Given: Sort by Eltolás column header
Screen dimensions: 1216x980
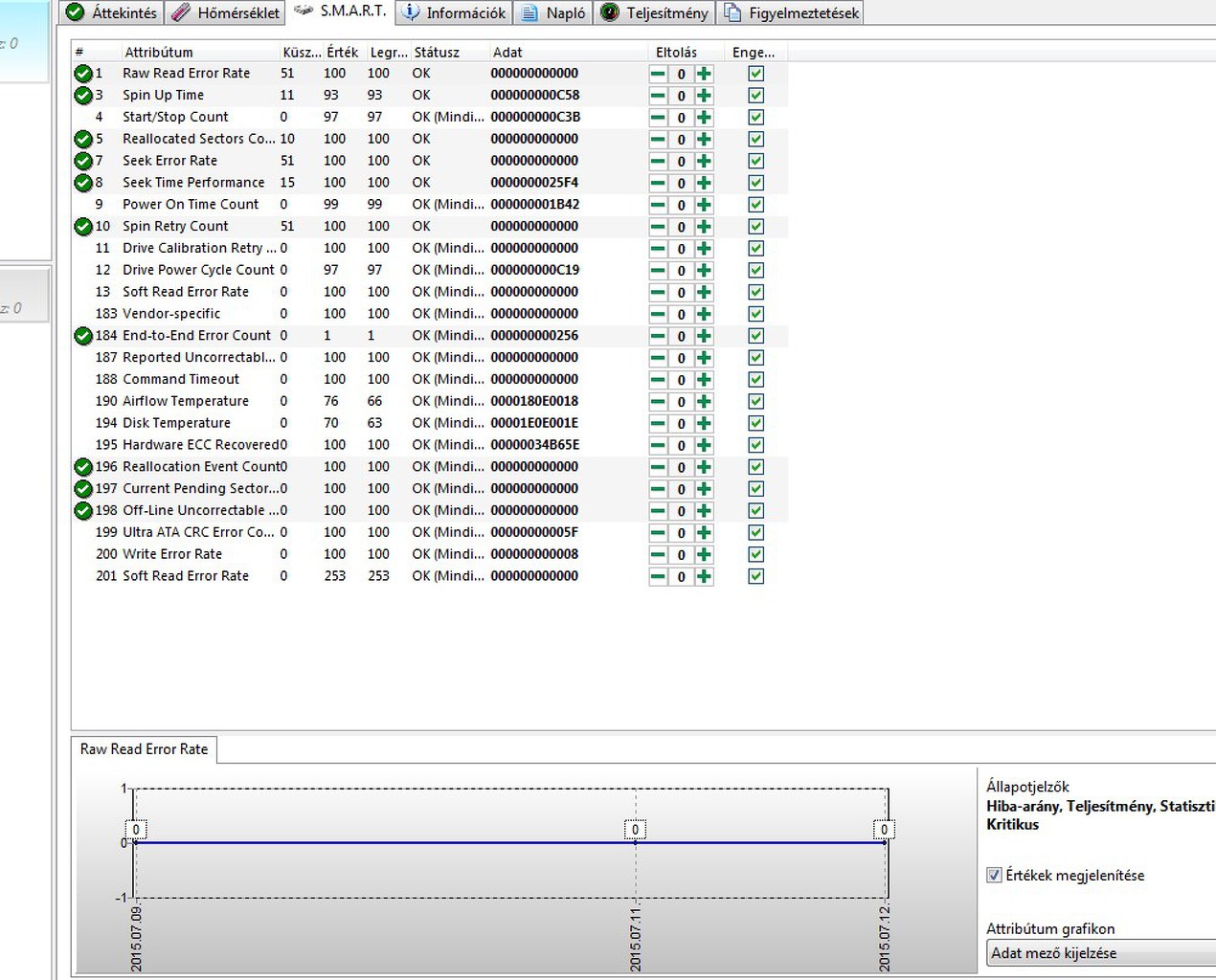Looking at the screenshot, I should pos(676,53).
